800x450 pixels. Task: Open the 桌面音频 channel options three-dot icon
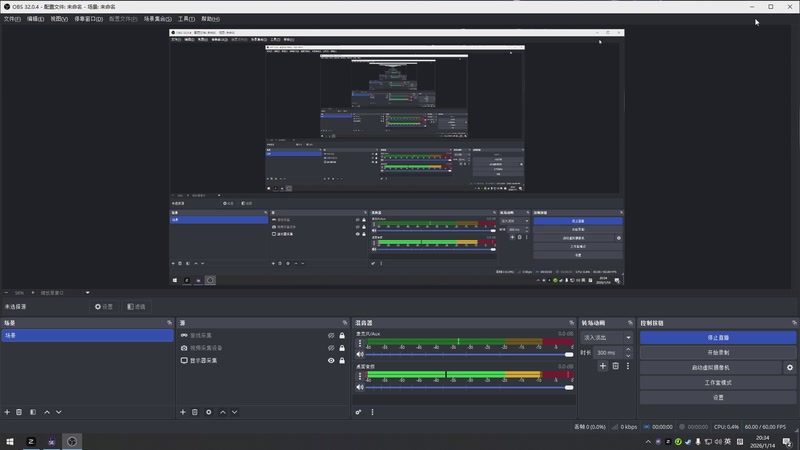(360, 376)
